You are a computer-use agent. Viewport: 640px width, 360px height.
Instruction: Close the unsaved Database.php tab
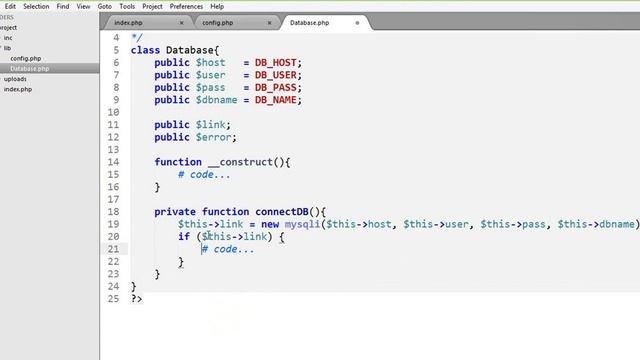(x=357, y=23)
